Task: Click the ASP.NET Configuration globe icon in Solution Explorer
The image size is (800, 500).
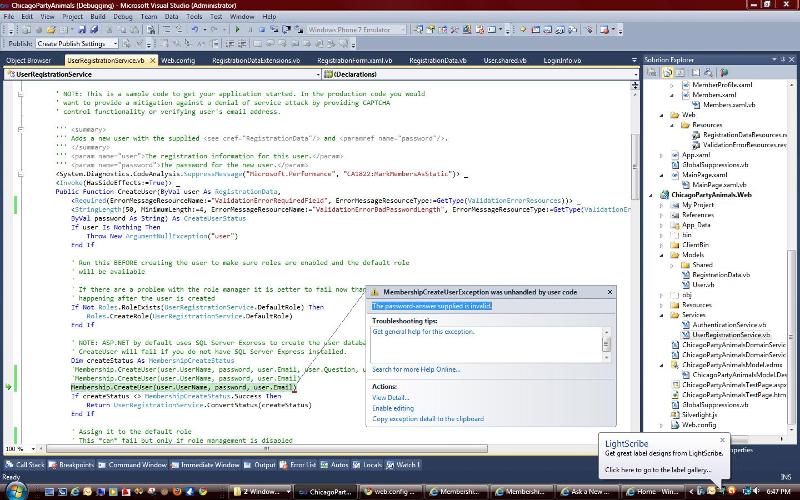Action: pos(724,72)
